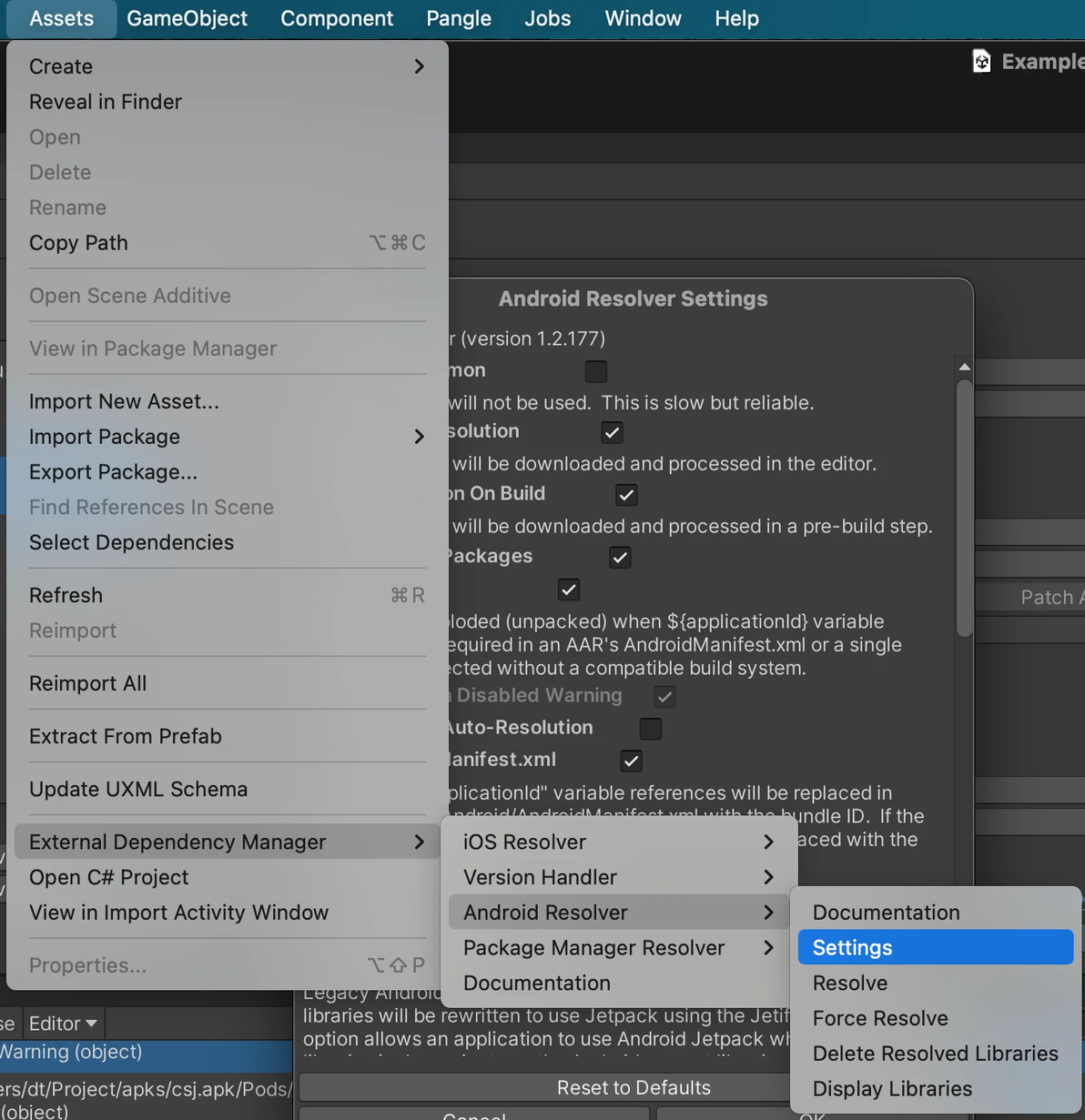This screenshot has width=1085, height=1120.
Task: Click the Android Resolver Settings scrollbar thumb
Action: (964, 508)
